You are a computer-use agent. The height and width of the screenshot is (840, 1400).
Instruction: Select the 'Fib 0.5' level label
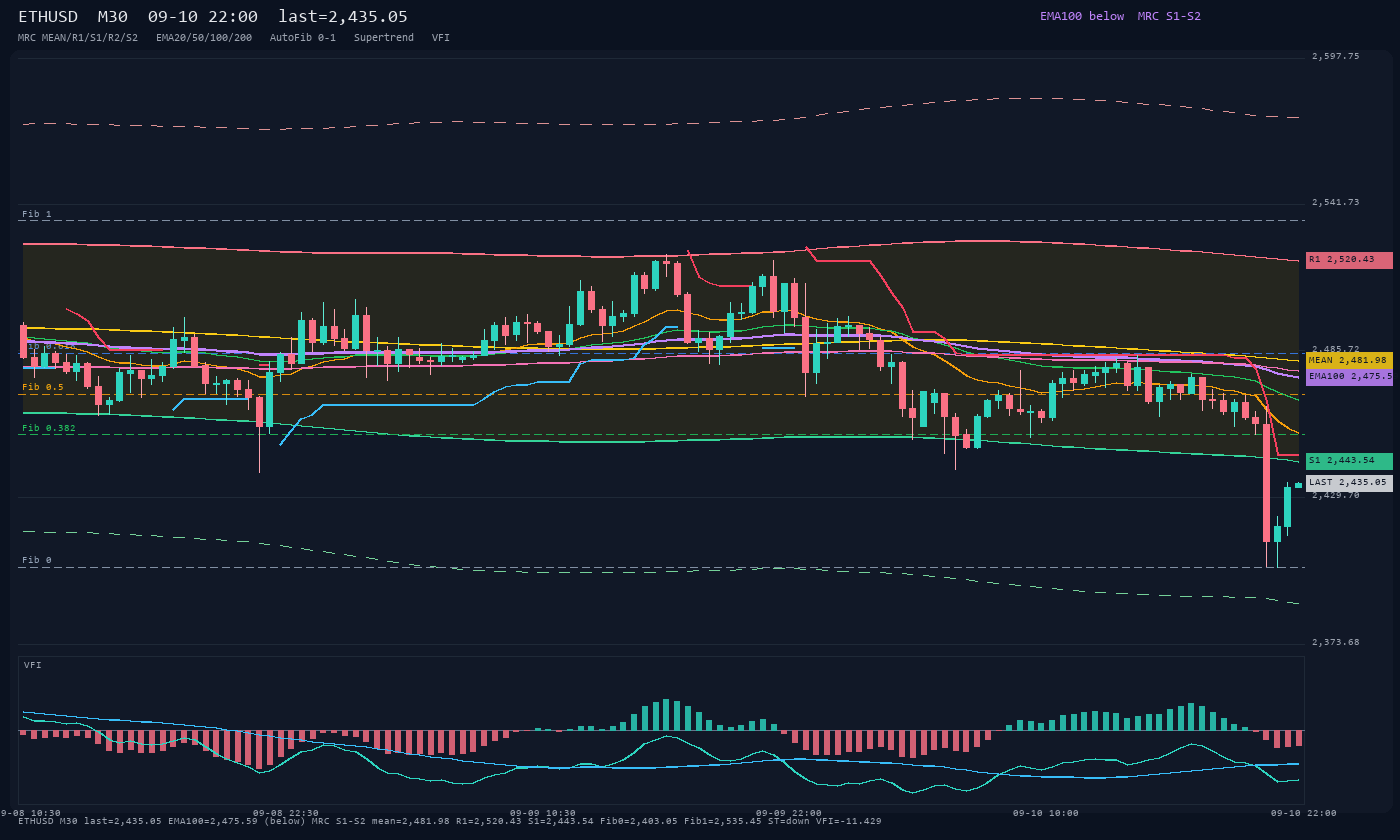(43, 387)
